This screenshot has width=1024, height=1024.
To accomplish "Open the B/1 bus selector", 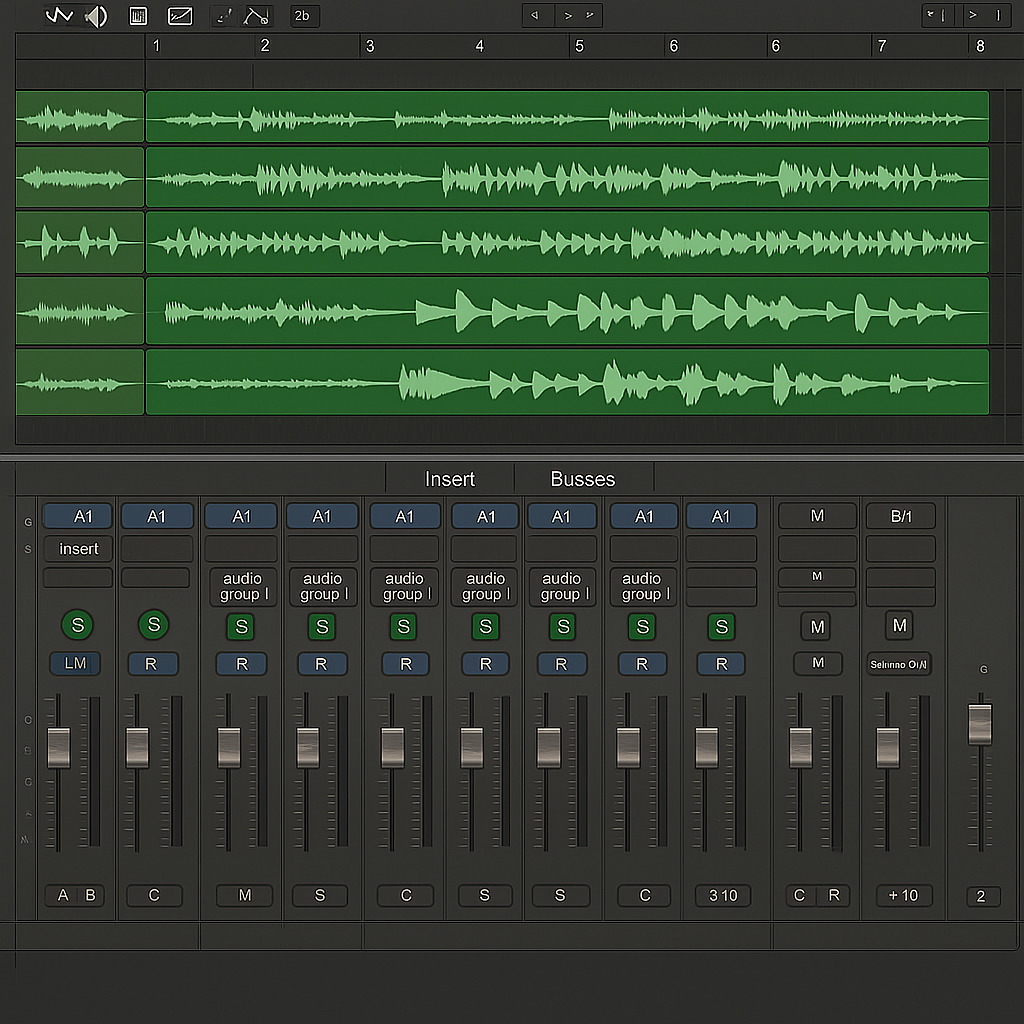I will point(901,516).
